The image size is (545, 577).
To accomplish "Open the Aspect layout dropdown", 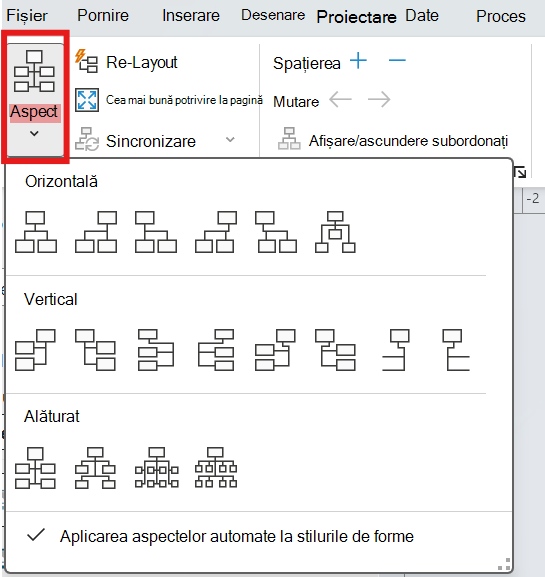I will 35,100.
